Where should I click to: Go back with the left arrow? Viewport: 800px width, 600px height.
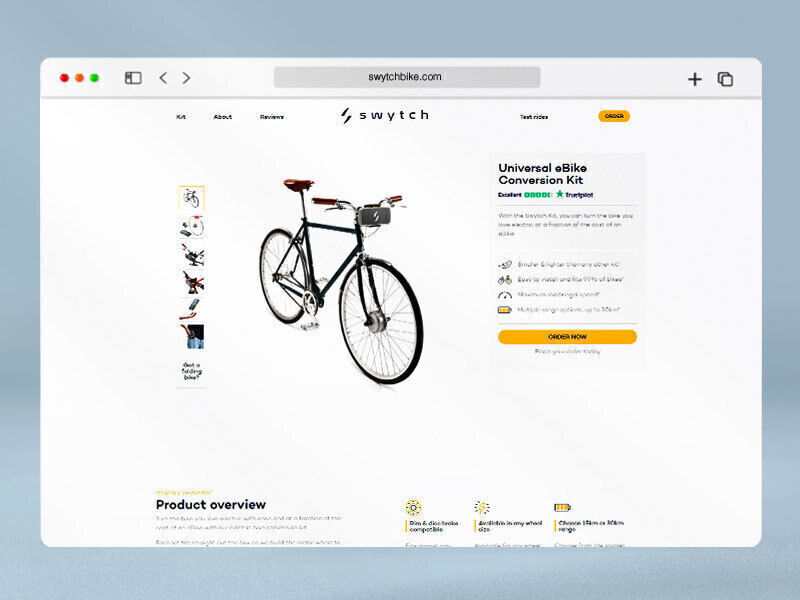163,78
